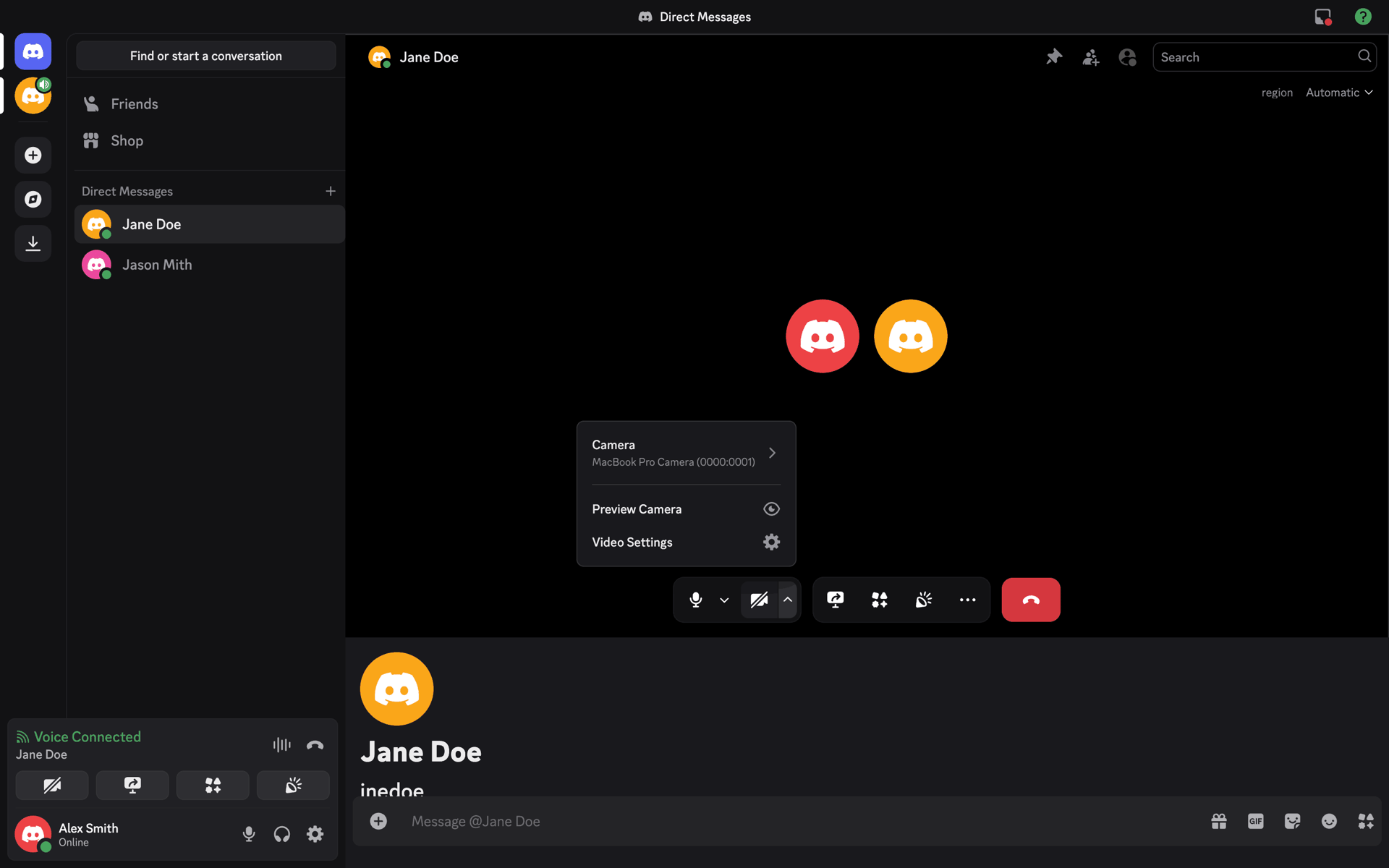Open the orange server icon in server rail

click(x=33, y=95)
